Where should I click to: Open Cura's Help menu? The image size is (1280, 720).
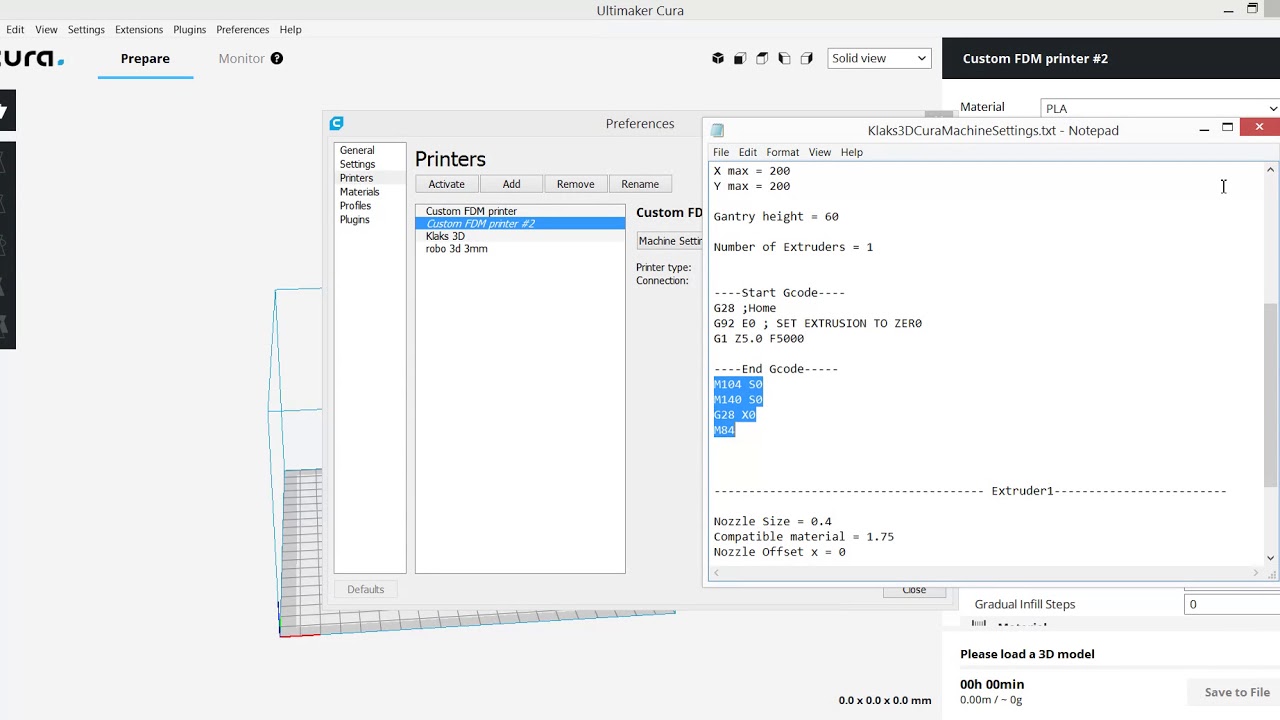coord(290,29)
